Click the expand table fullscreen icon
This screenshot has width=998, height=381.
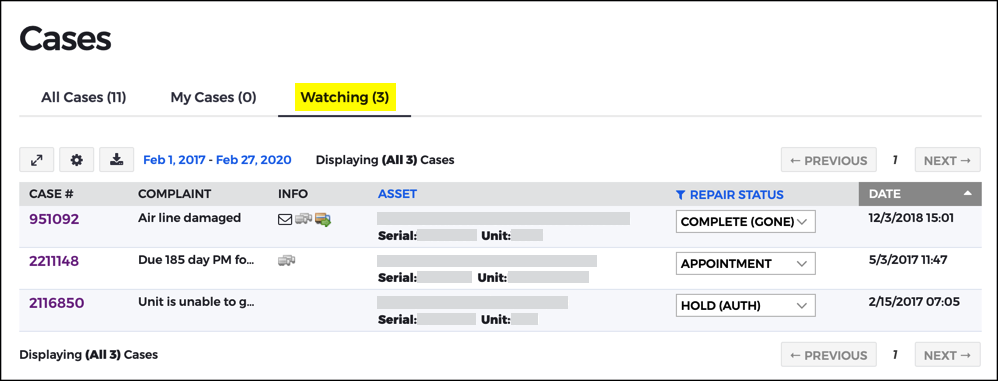coord(37,160)
